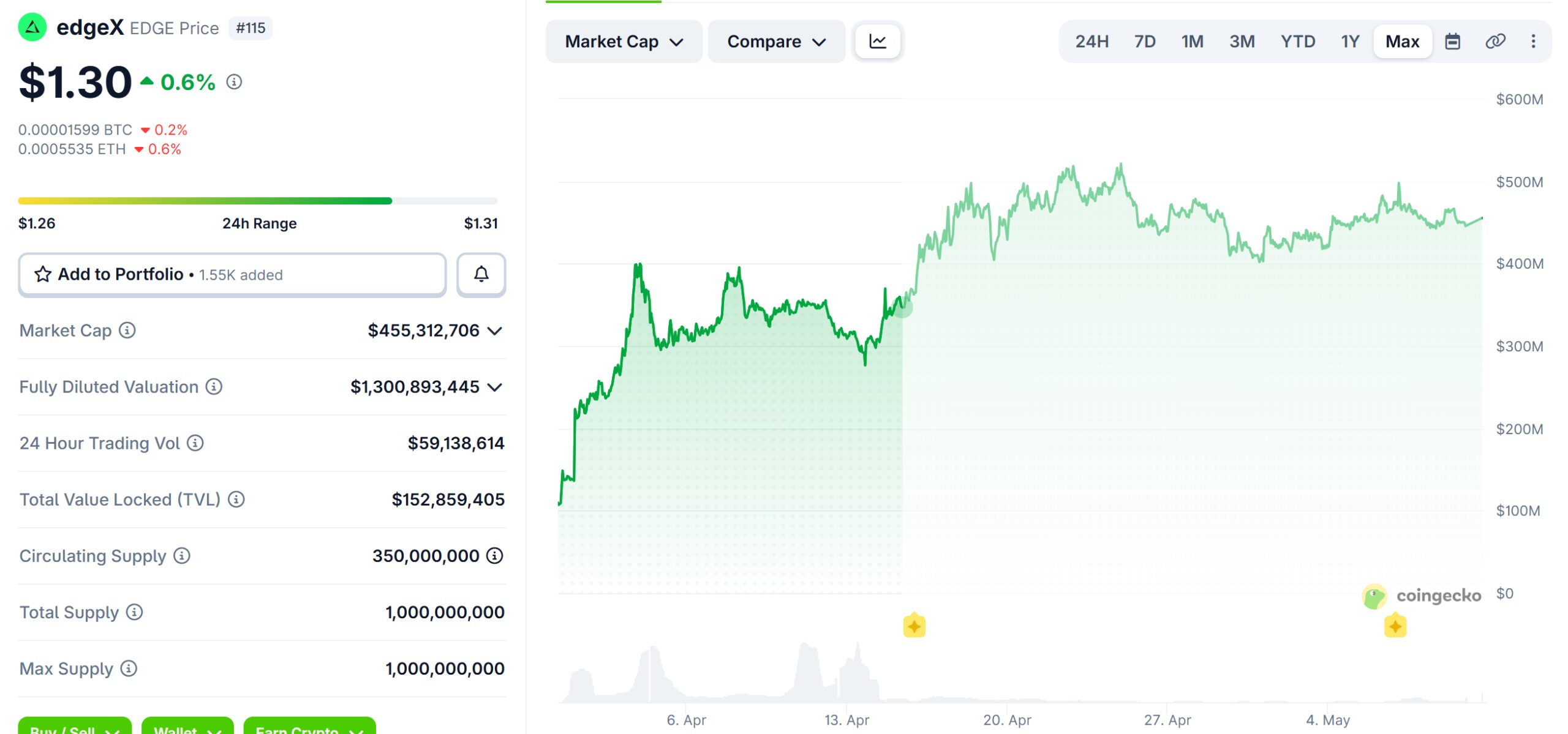Open Market Cap info tooltip icon
1568x734 pixels.
pyautogui.click(x=127, y=331)
